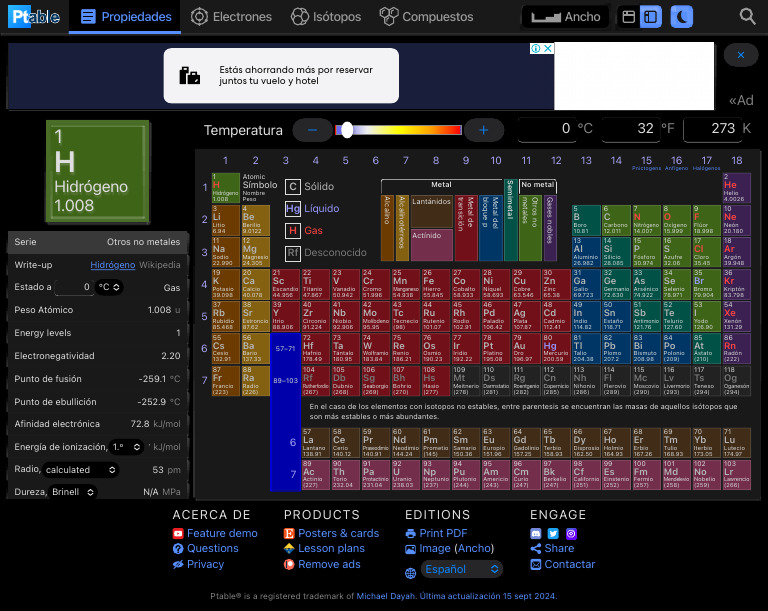Click the Alcalino category swatch
The image size is (768, 611).
(x=387, y=228)
